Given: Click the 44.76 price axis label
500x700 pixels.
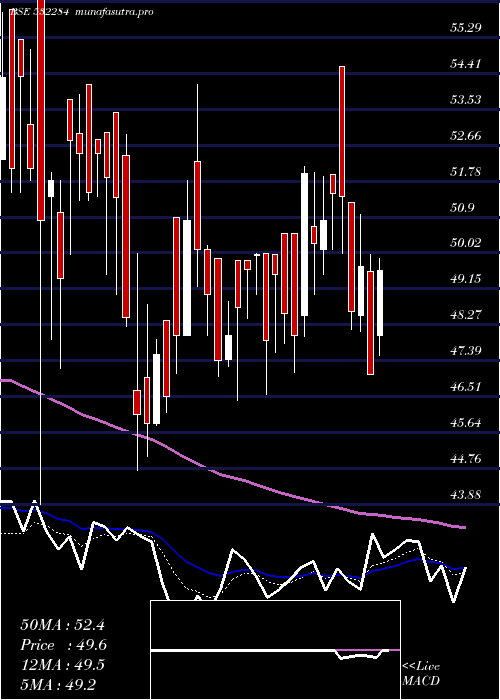Looking at the screenshot, I should pyautogui.click(x=466, y=459).
